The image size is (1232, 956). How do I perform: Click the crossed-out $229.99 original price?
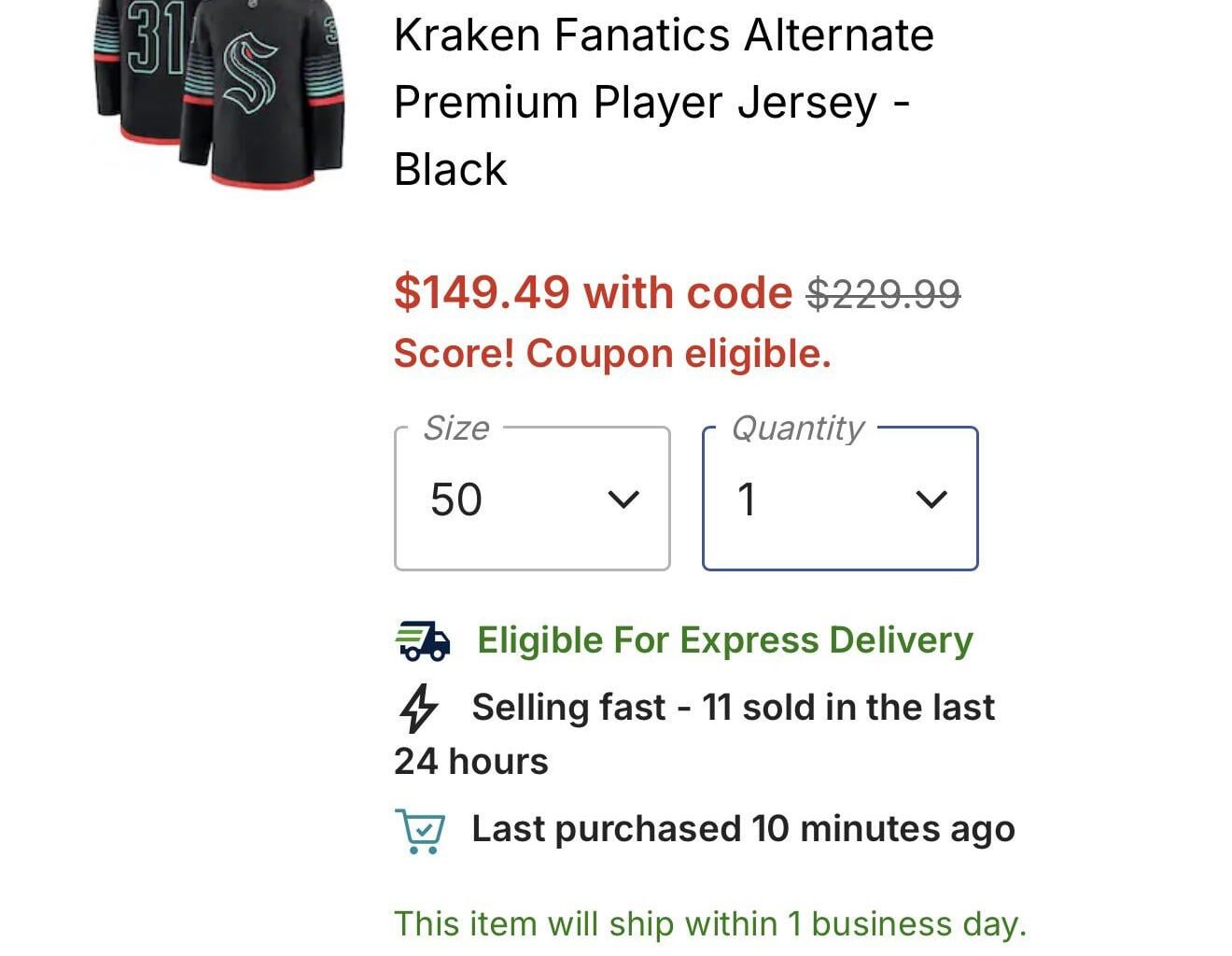click(883, 294)
